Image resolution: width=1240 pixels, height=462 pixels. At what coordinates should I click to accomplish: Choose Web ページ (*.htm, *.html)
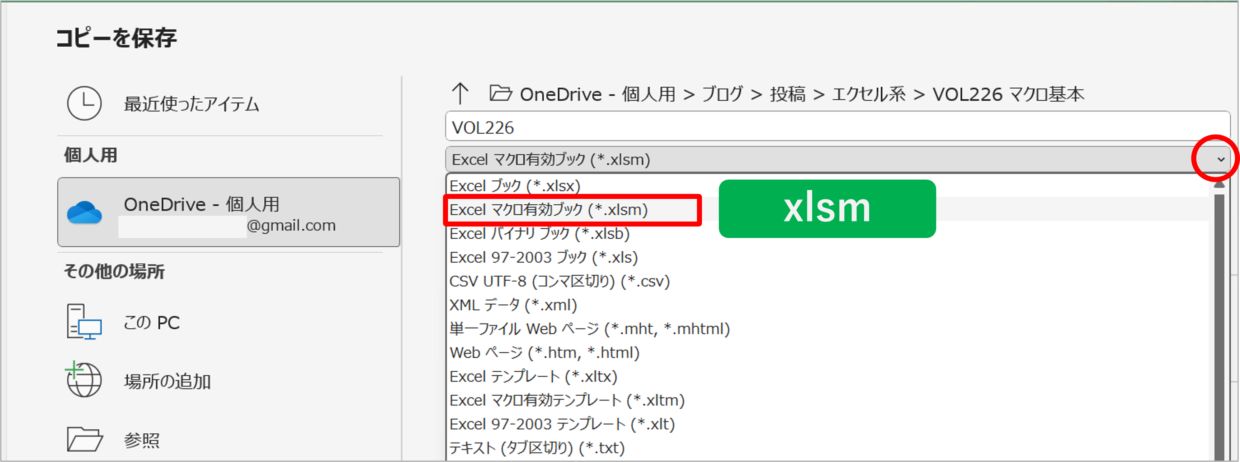[545, 353]
